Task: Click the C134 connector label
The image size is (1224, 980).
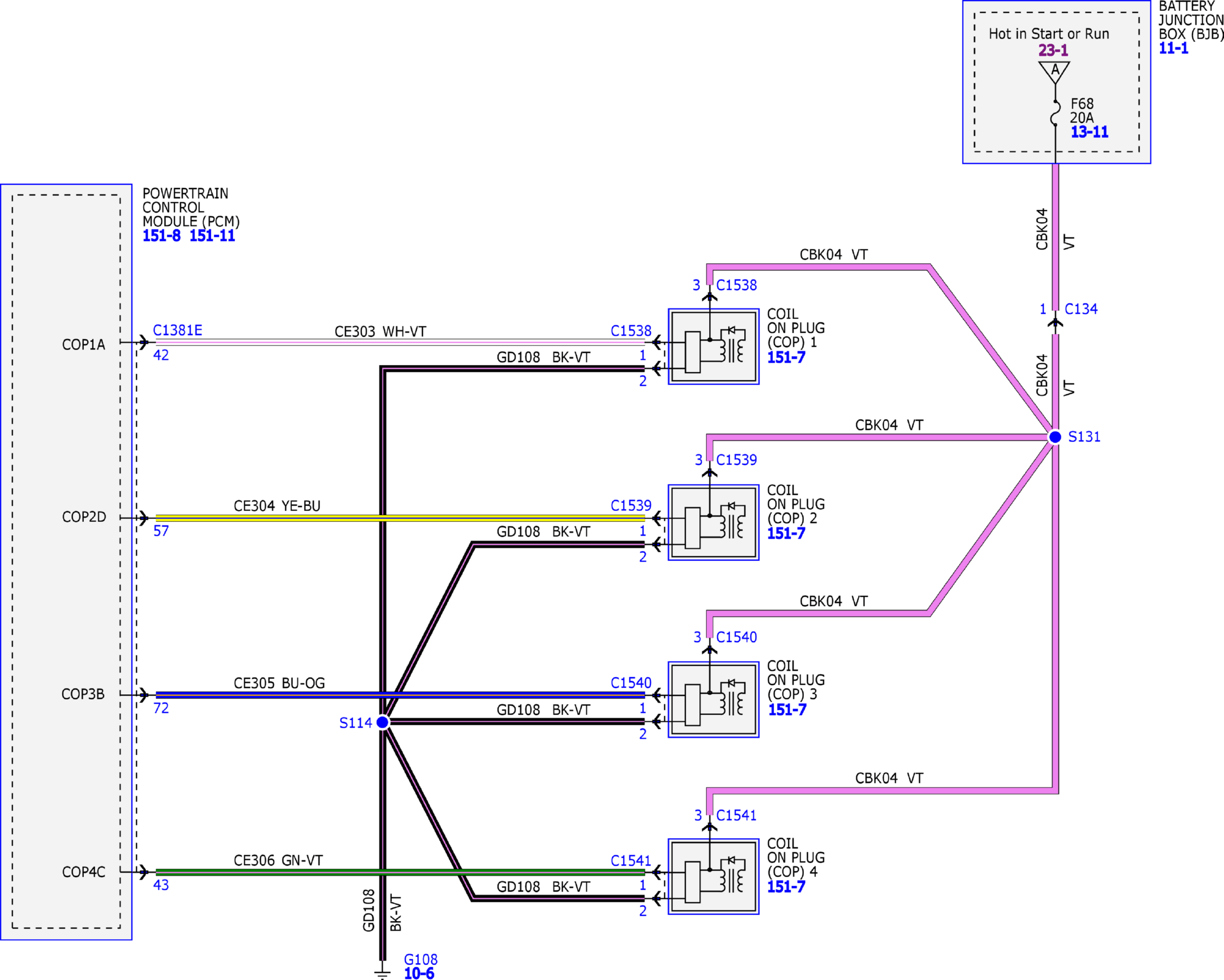Action: tap(1081, 309)
